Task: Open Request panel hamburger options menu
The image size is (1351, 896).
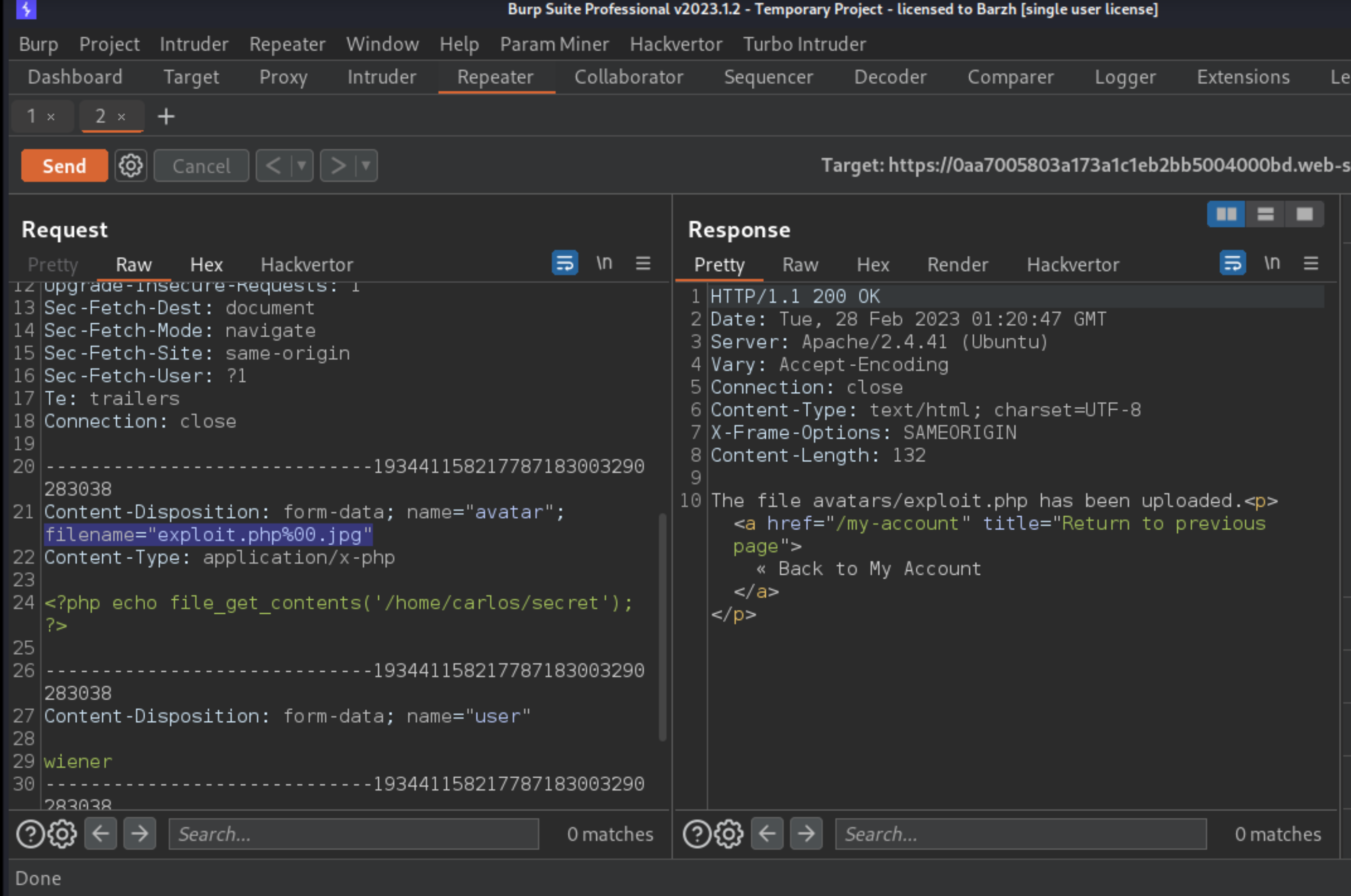Action: 643,263
